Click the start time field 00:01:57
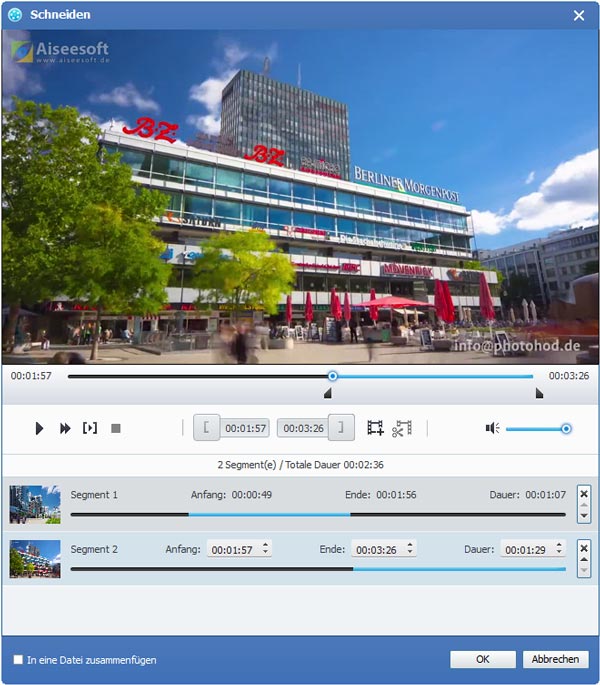This screenshot has height=685, width=600. [245, 428]
